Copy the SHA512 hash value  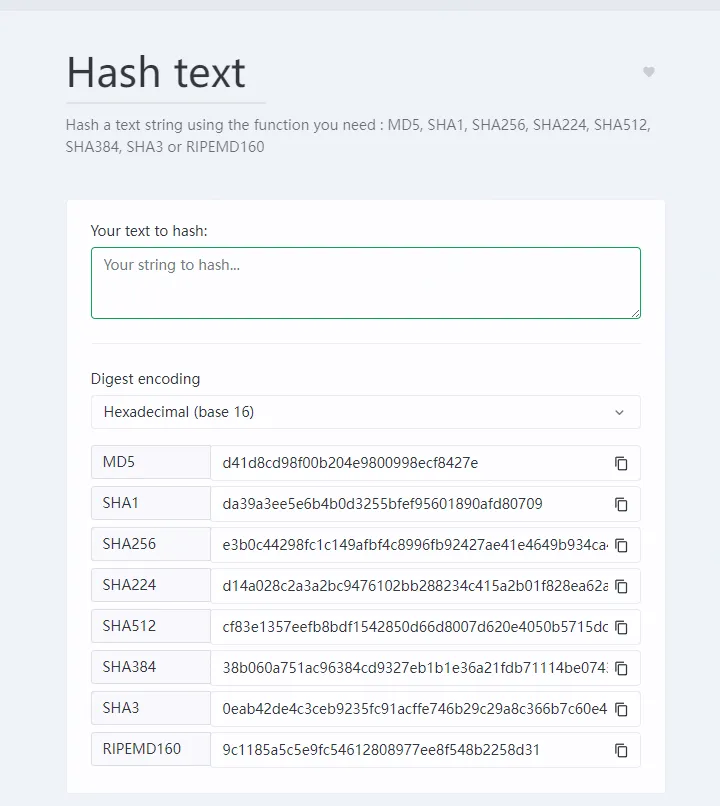pyautogui.click(x=621, y=627)
